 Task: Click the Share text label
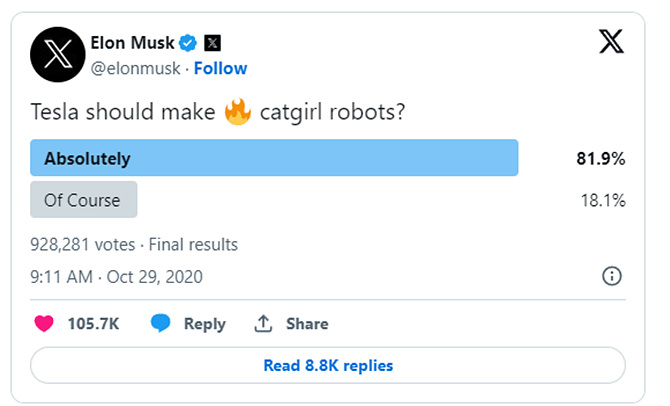(x=307, y=323)
